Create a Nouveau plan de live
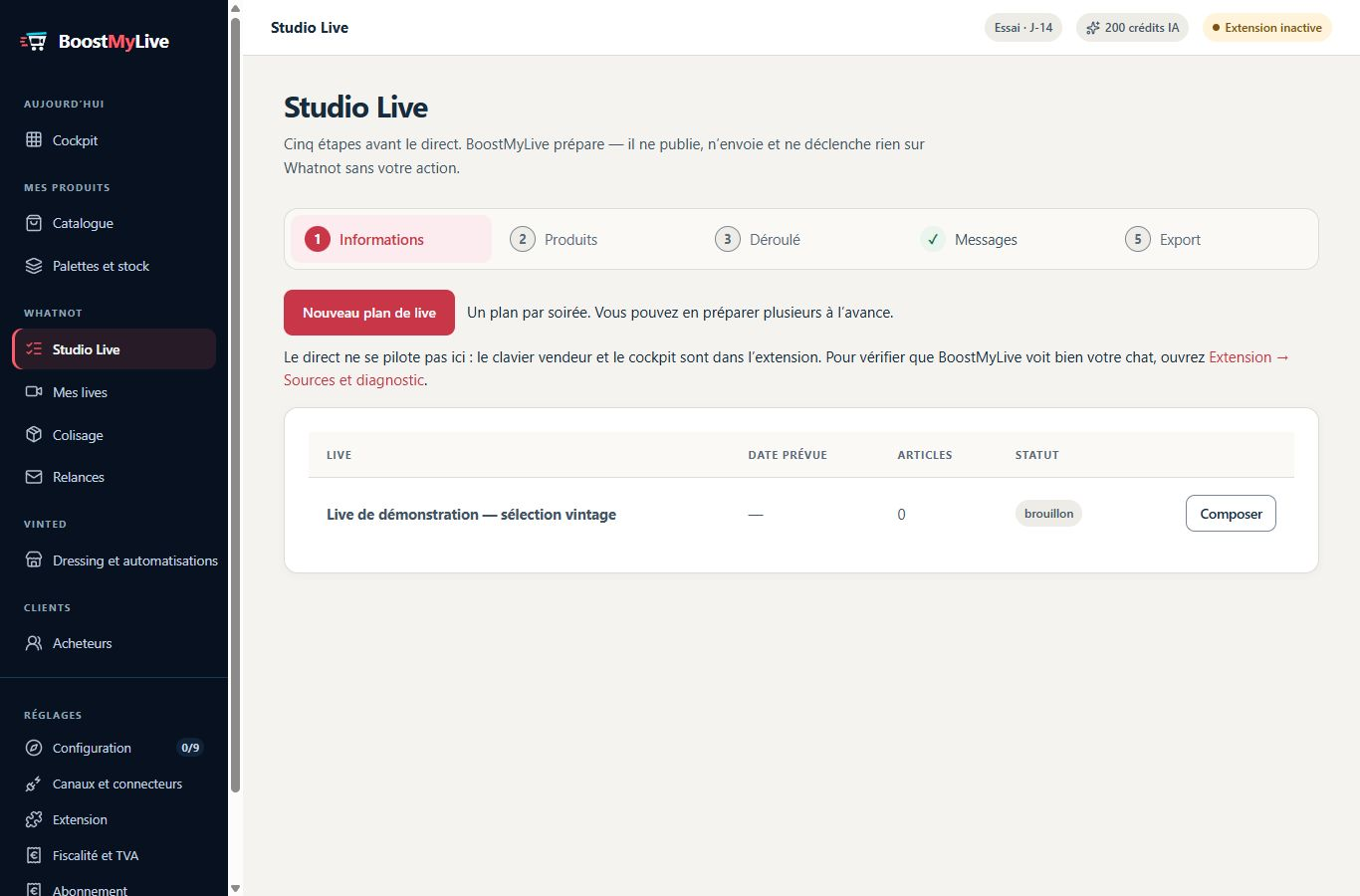 click(369, 313)
